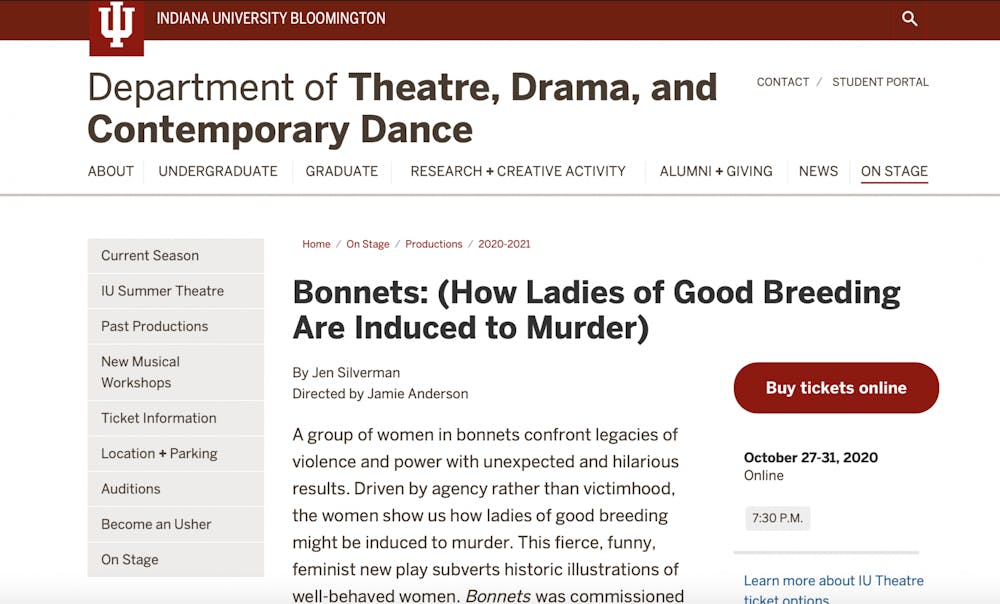Viewport: 1000px width, 604px height.
Task: Open Research + Creative Activity menu
Action: click(518, 171)
